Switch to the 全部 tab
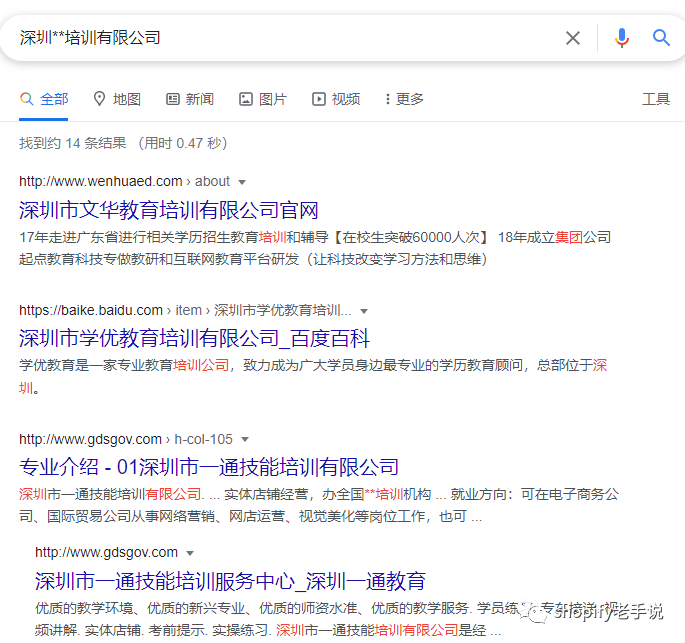 tap(44, 99)
